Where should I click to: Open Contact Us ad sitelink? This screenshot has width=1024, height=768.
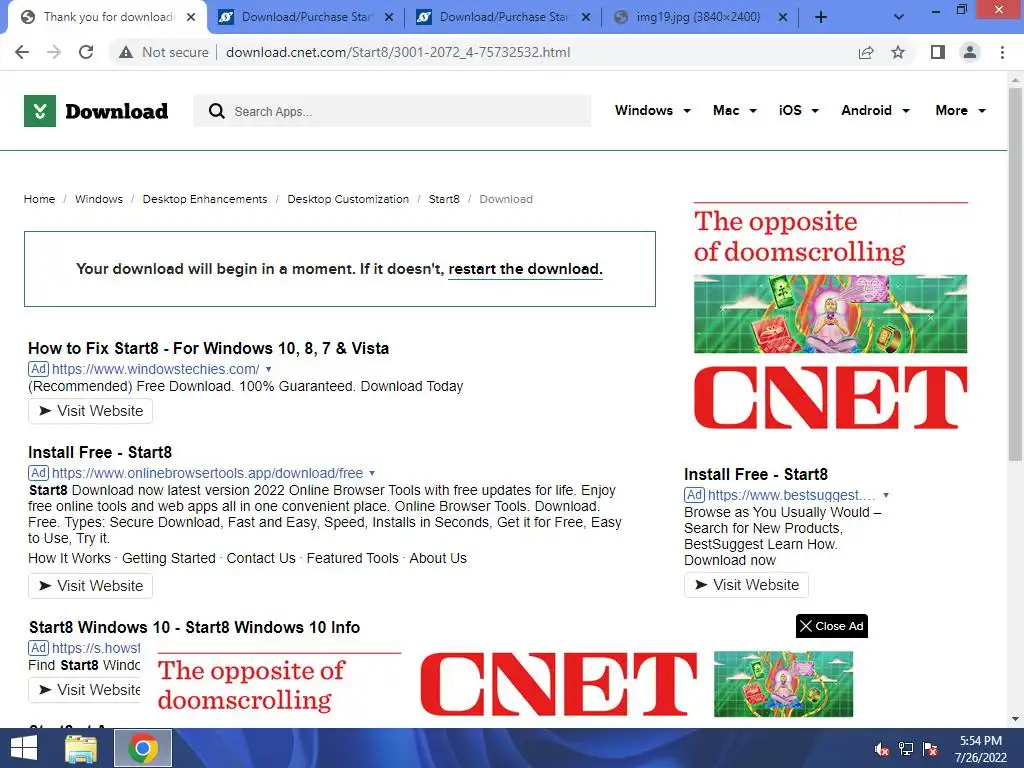click(261, 558)
